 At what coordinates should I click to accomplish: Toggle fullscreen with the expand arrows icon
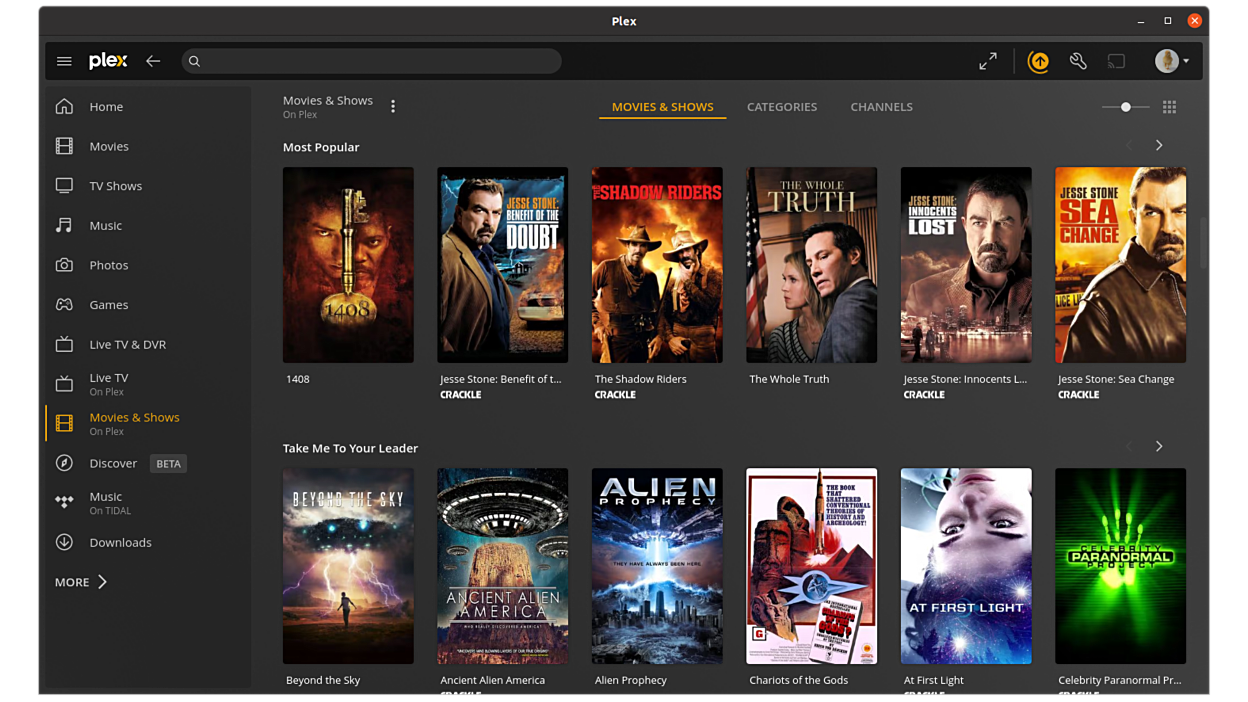[x=988, y=61]
